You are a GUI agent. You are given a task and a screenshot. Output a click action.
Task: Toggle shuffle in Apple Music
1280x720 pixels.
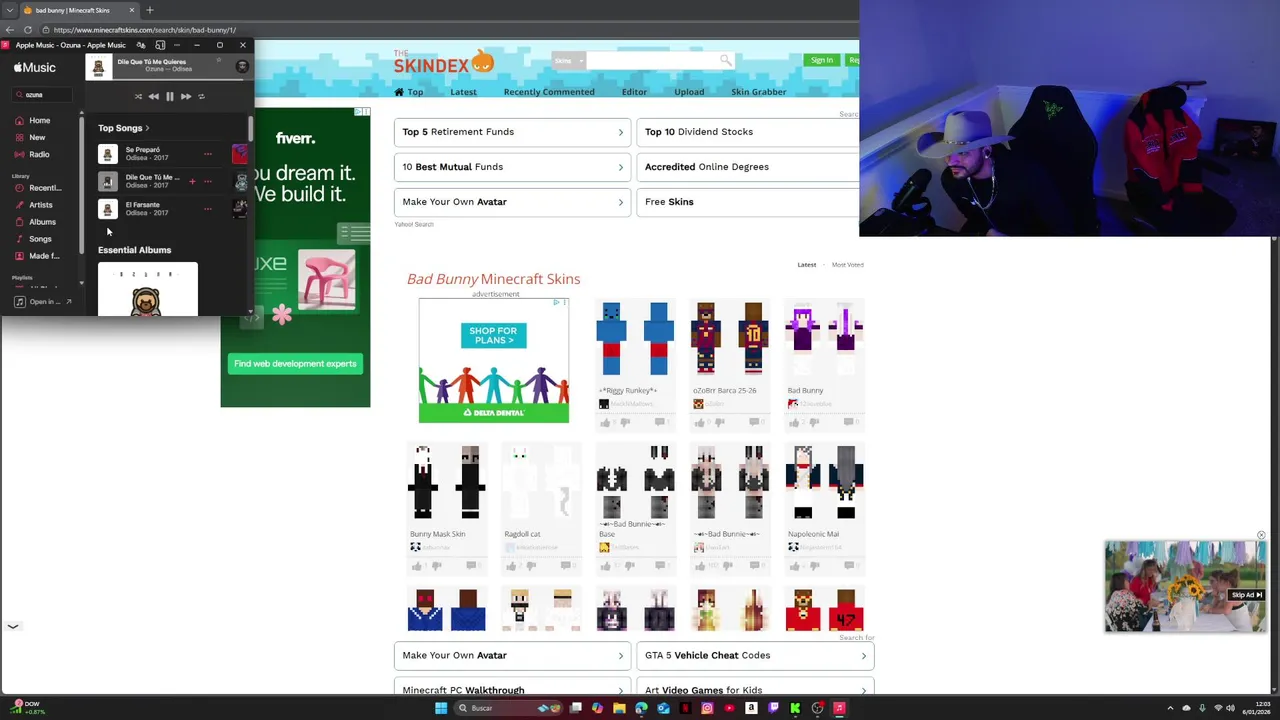(x=138, y=97)
